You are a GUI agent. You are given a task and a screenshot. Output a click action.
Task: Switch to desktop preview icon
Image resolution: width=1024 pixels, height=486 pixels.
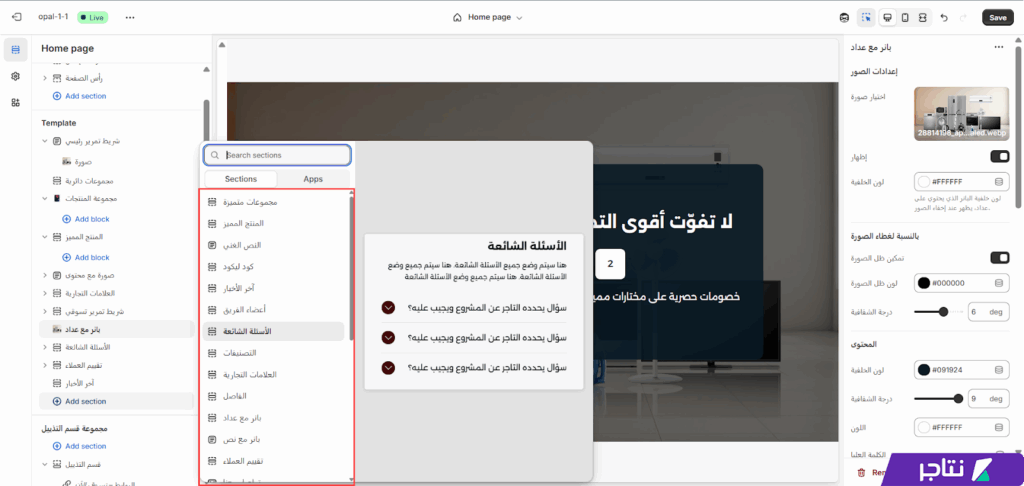tap(887, 17)
